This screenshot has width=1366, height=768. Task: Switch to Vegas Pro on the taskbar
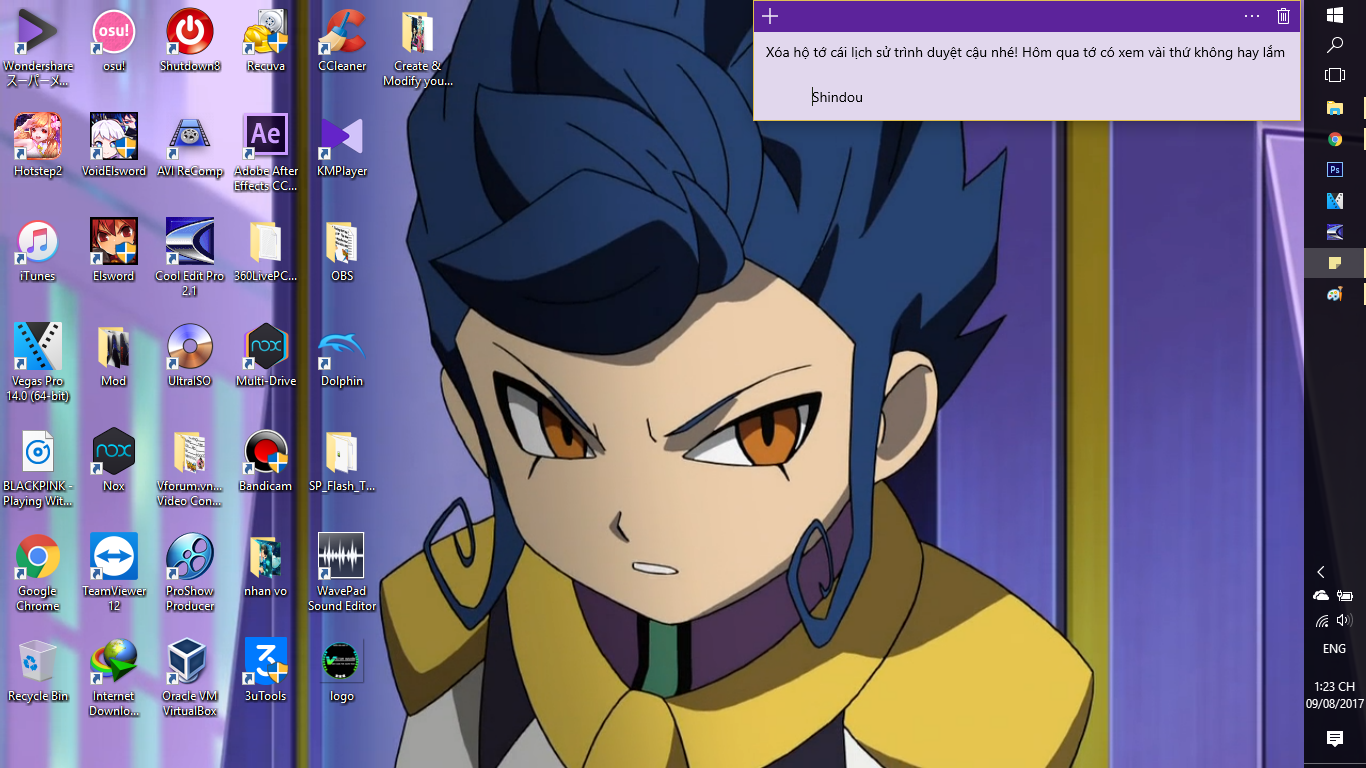tap(1335, 201)
